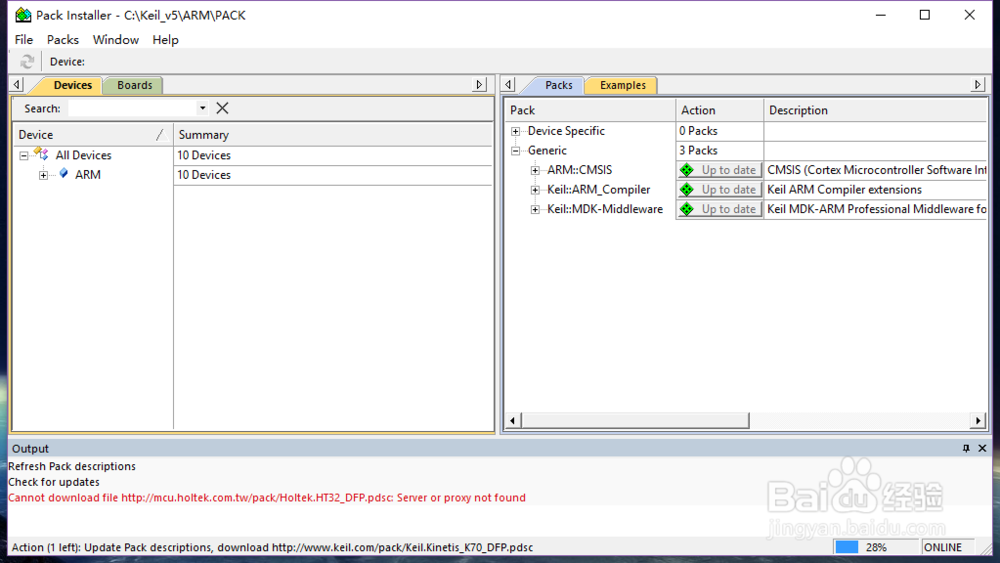Click the Pack column header
This screenshot has height=563, width=1000.
[591, 110]
